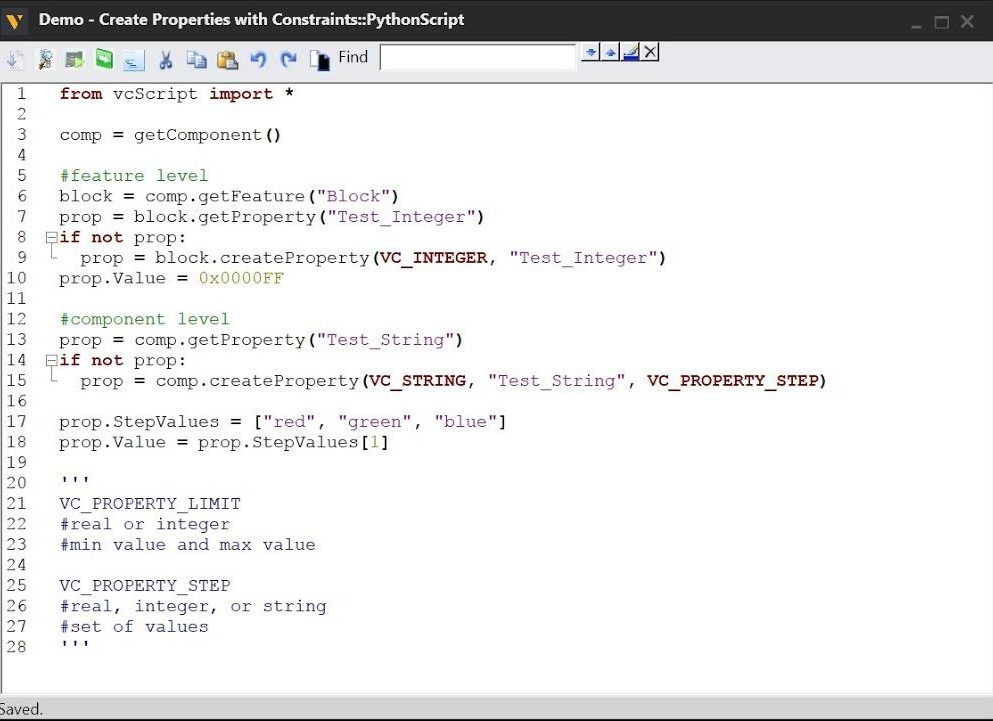This screenshot has width=993, height=721.
Task: Find previous match using up-arrow icon
Action: pyautogui.click(x=610, y=52)
